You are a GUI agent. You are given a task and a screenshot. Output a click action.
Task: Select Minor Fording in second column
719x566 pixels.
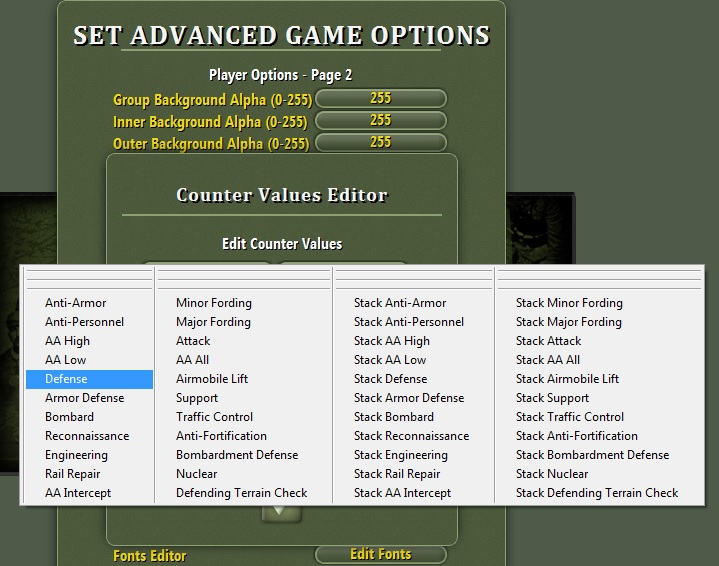(x=243, y=303)
